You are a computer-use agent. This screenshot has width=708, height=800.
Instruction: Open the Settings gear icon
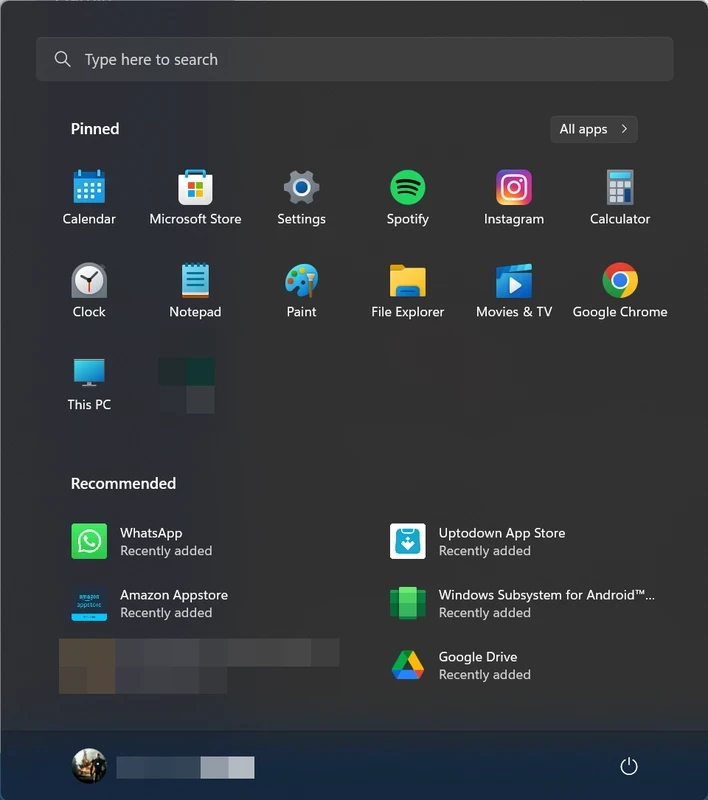[301, 188]
